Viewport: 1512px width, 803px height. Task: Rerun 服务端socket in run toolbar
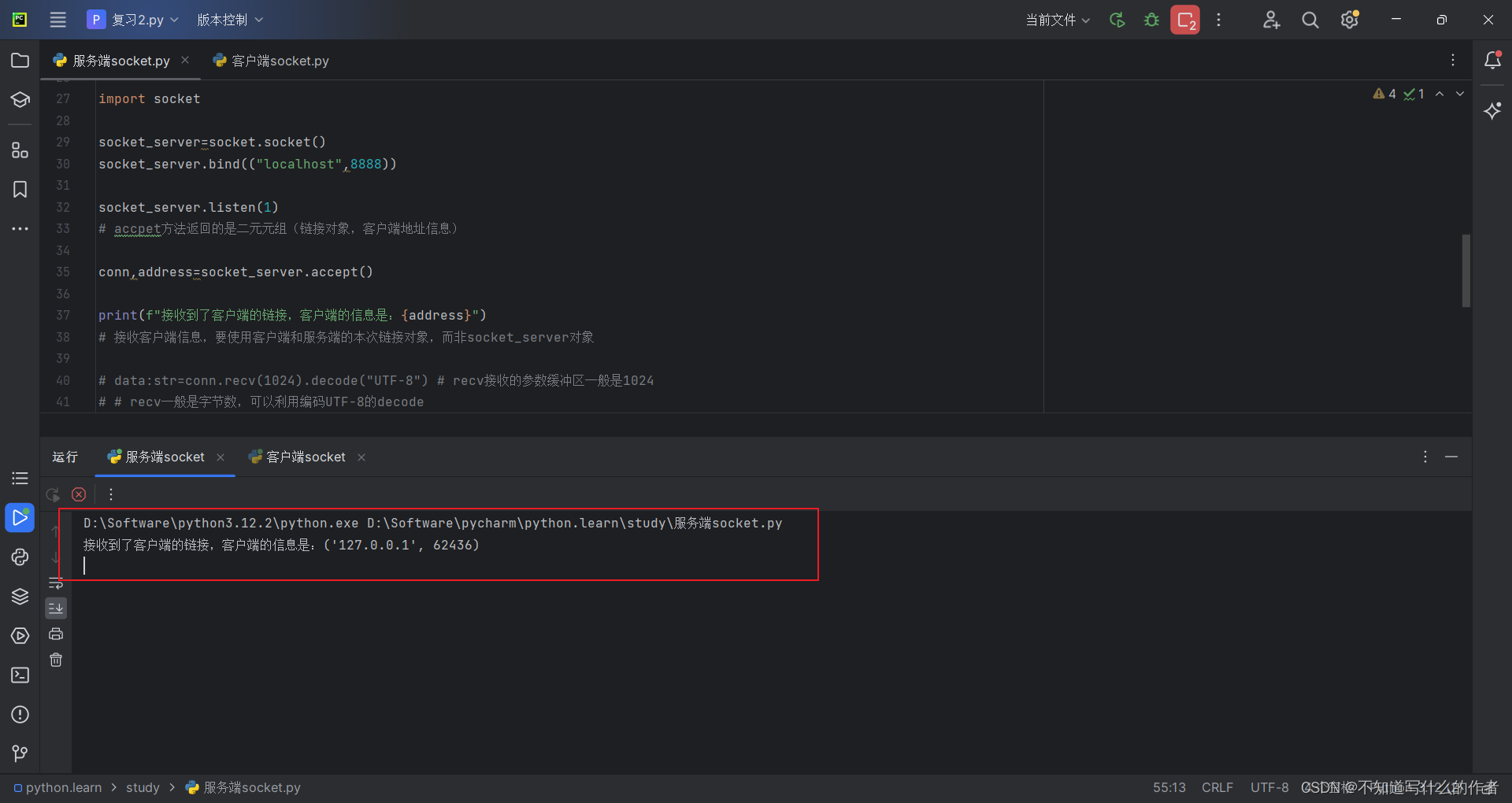[53, 494]
